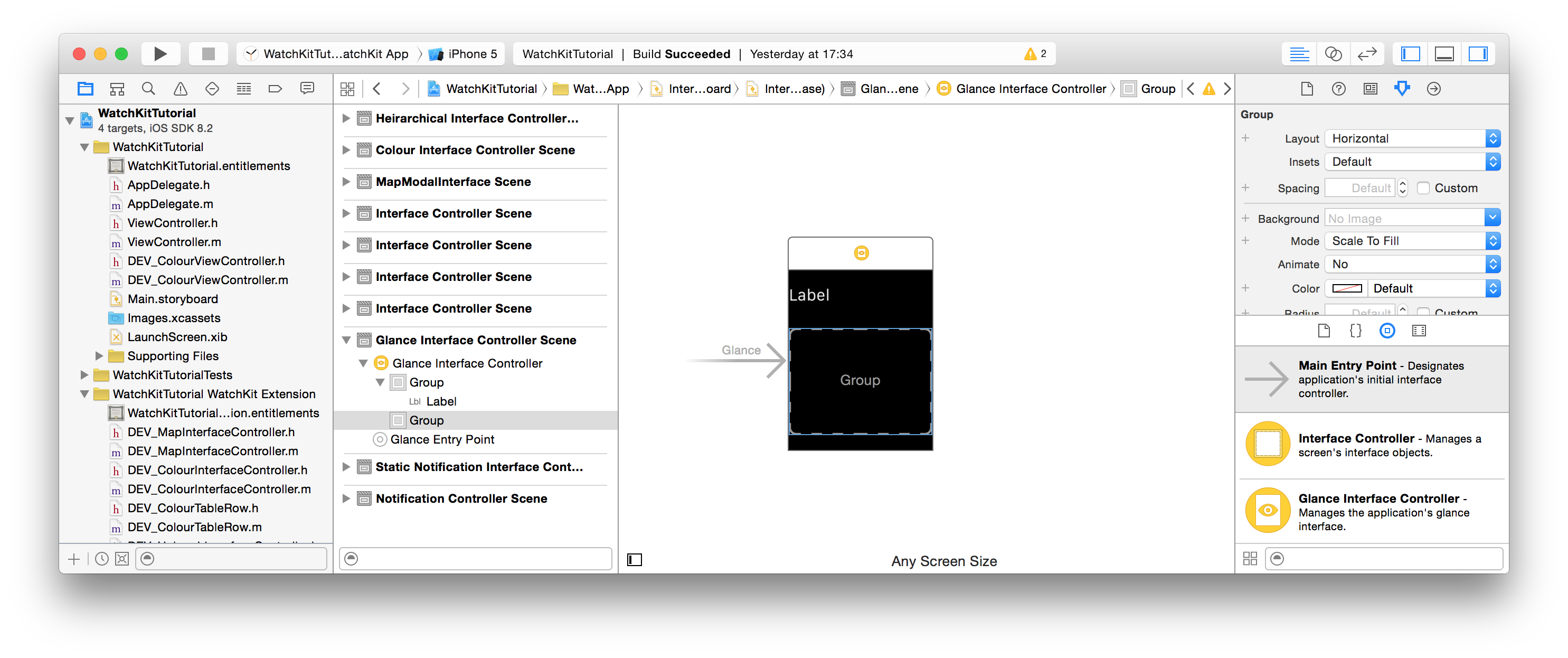
Task: Open the Assistant editor
Action: tap(1333, 53)
